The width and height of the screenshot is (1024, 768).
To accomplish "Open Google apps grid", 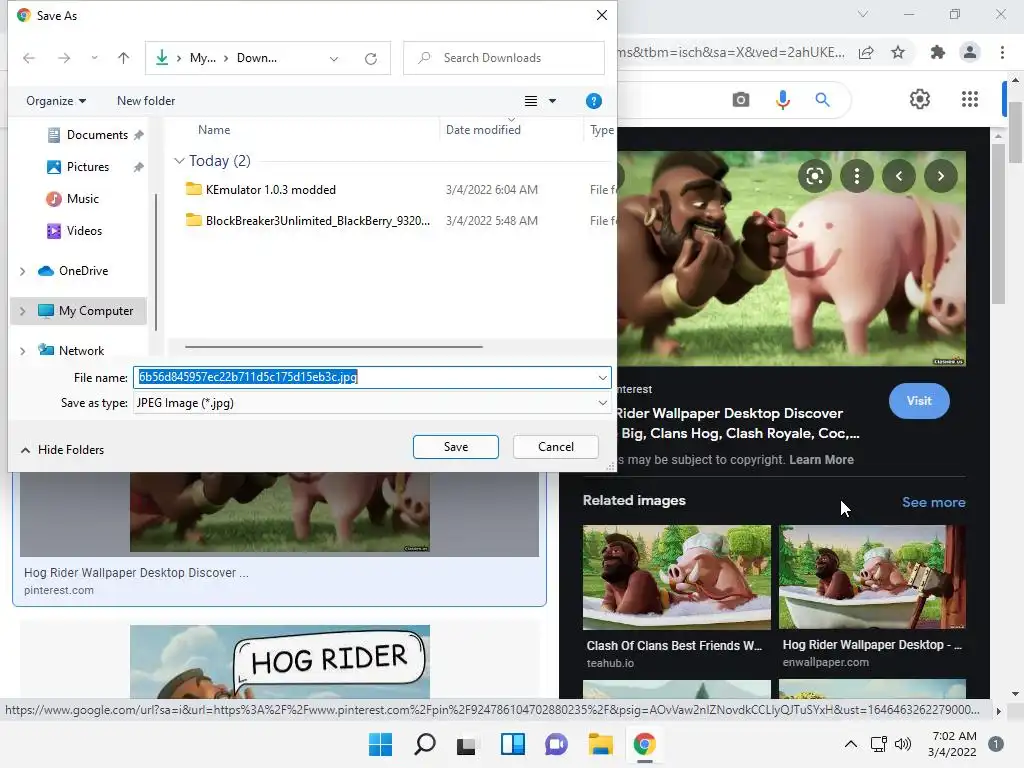I will point(970,99).
